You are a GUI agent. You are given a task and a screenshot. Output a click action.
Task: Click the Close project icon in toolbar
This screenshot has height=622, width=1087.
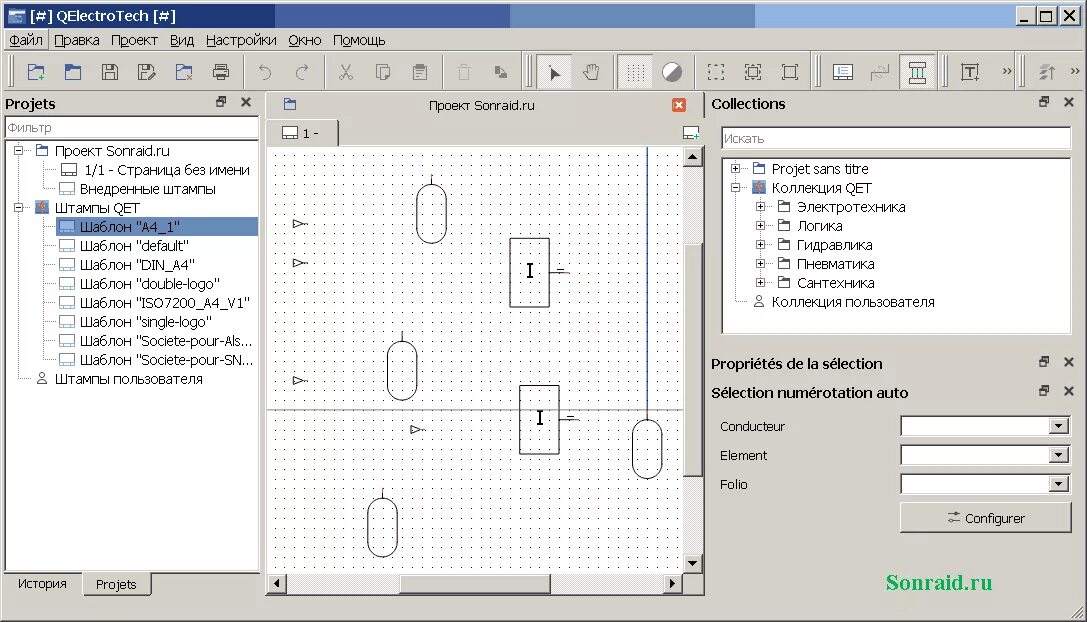(x=184, y=72)
